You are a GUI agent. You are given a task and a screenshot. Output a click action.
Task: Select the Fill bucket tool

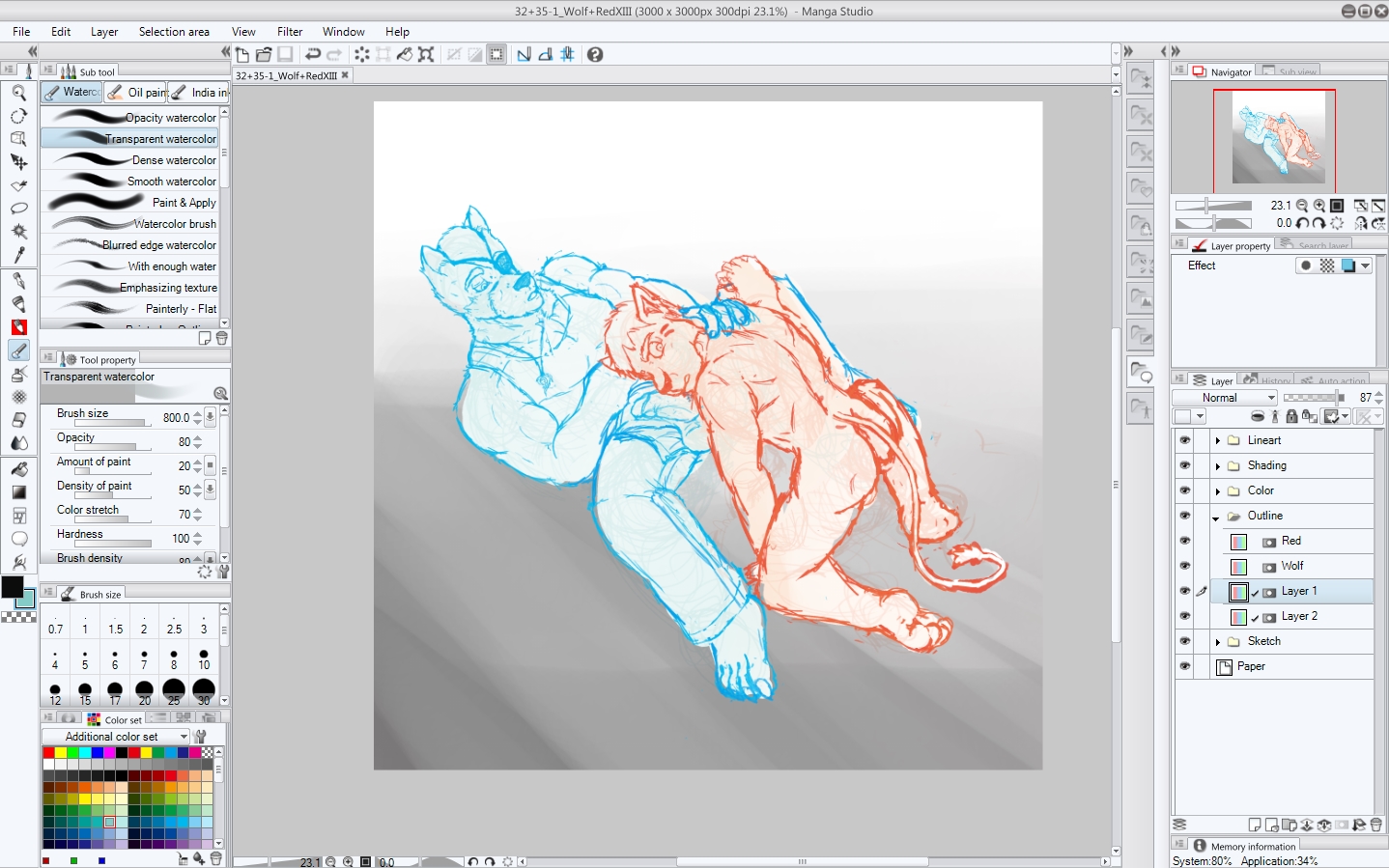(18, 468)
